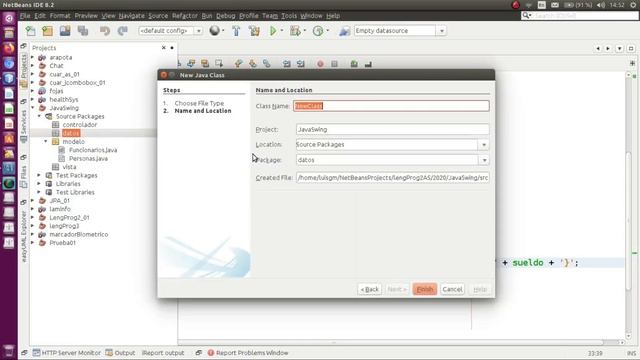Click the Back button in dialog

tap(369, 289)
